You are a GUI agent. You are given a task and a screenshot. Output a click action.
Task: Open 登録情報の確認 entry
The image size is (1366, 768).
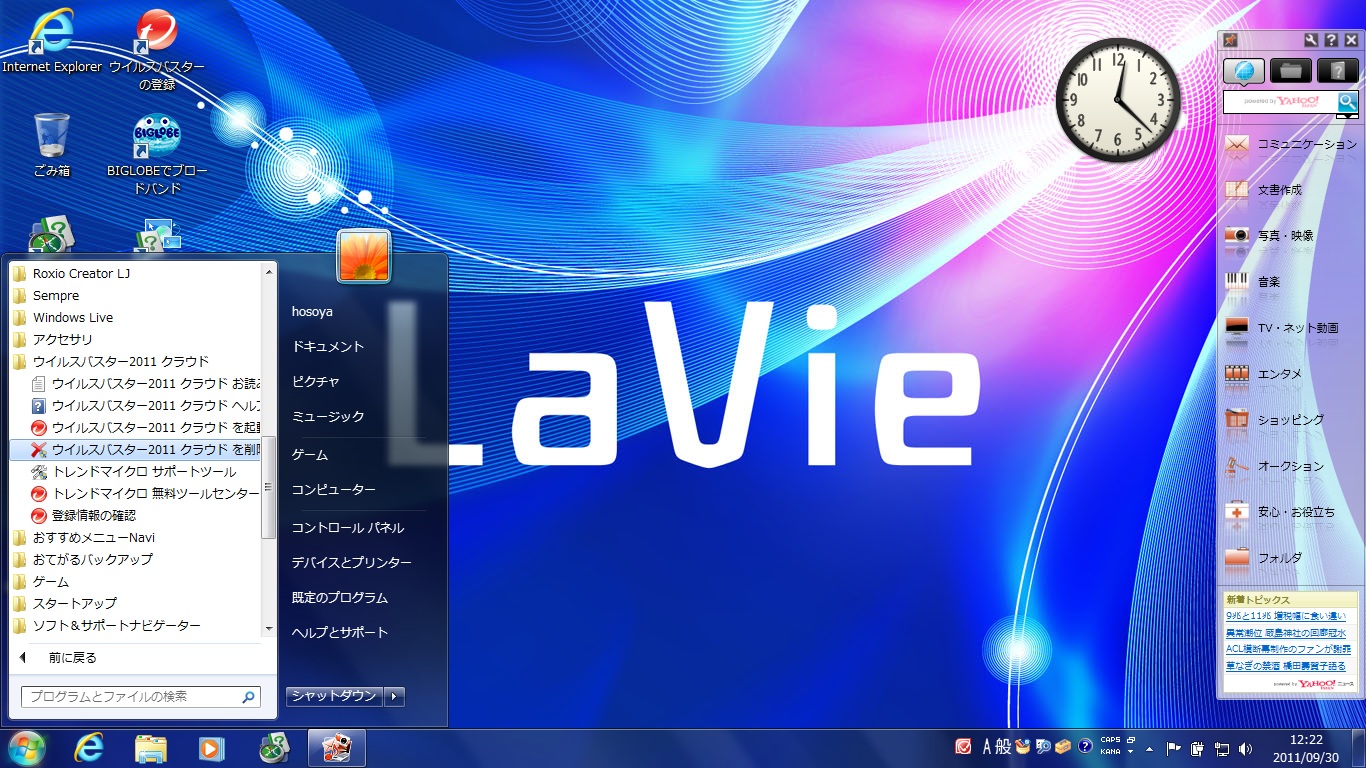[x=135, y=515]
